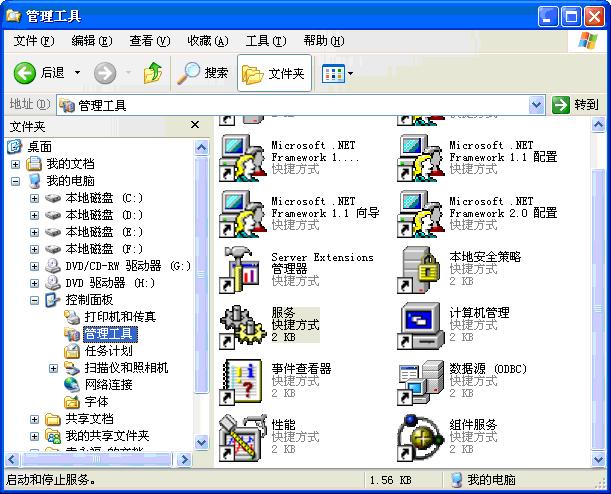The image size is (611, 494).
Task: Expand 本地磁盘 (F:) node
Action: click(x=34, y=249)
